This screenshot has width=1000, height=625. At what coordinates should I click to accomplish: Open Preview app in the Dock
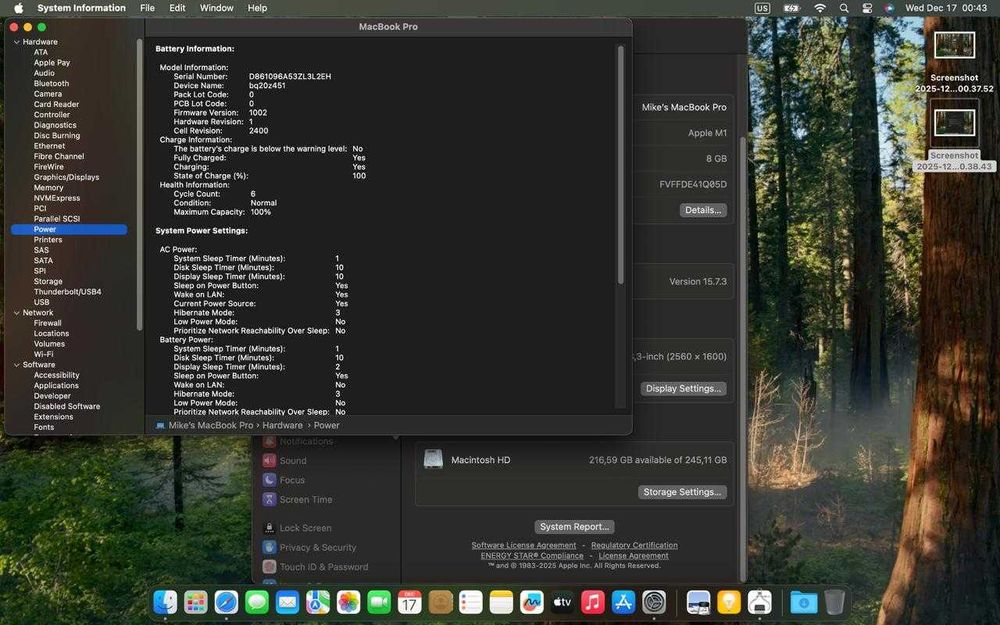[698, 602]
